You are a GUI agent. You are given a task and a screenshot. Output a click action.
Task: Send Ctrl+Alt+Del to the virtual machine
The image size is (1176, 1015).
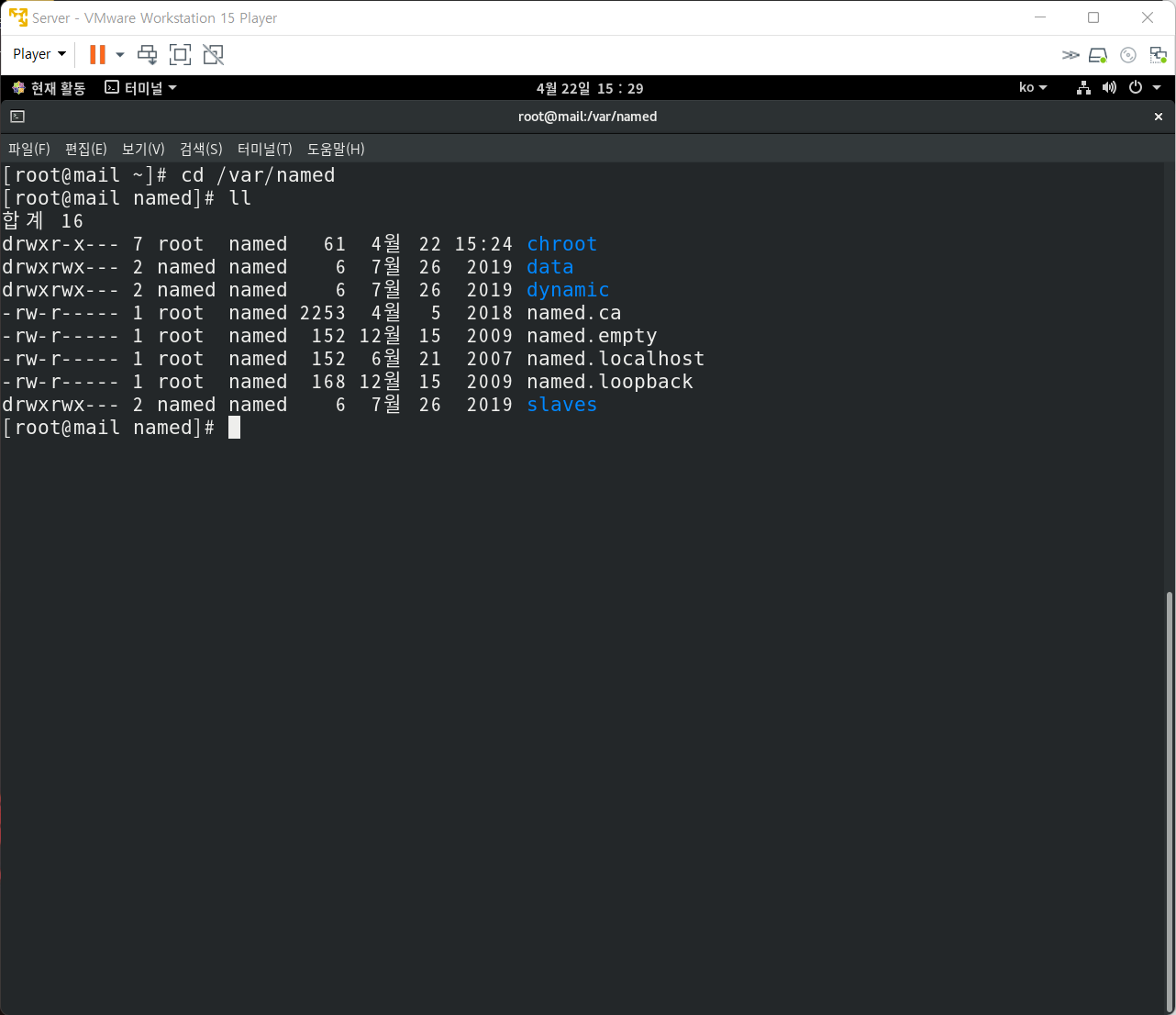click(x=147, y=55)
